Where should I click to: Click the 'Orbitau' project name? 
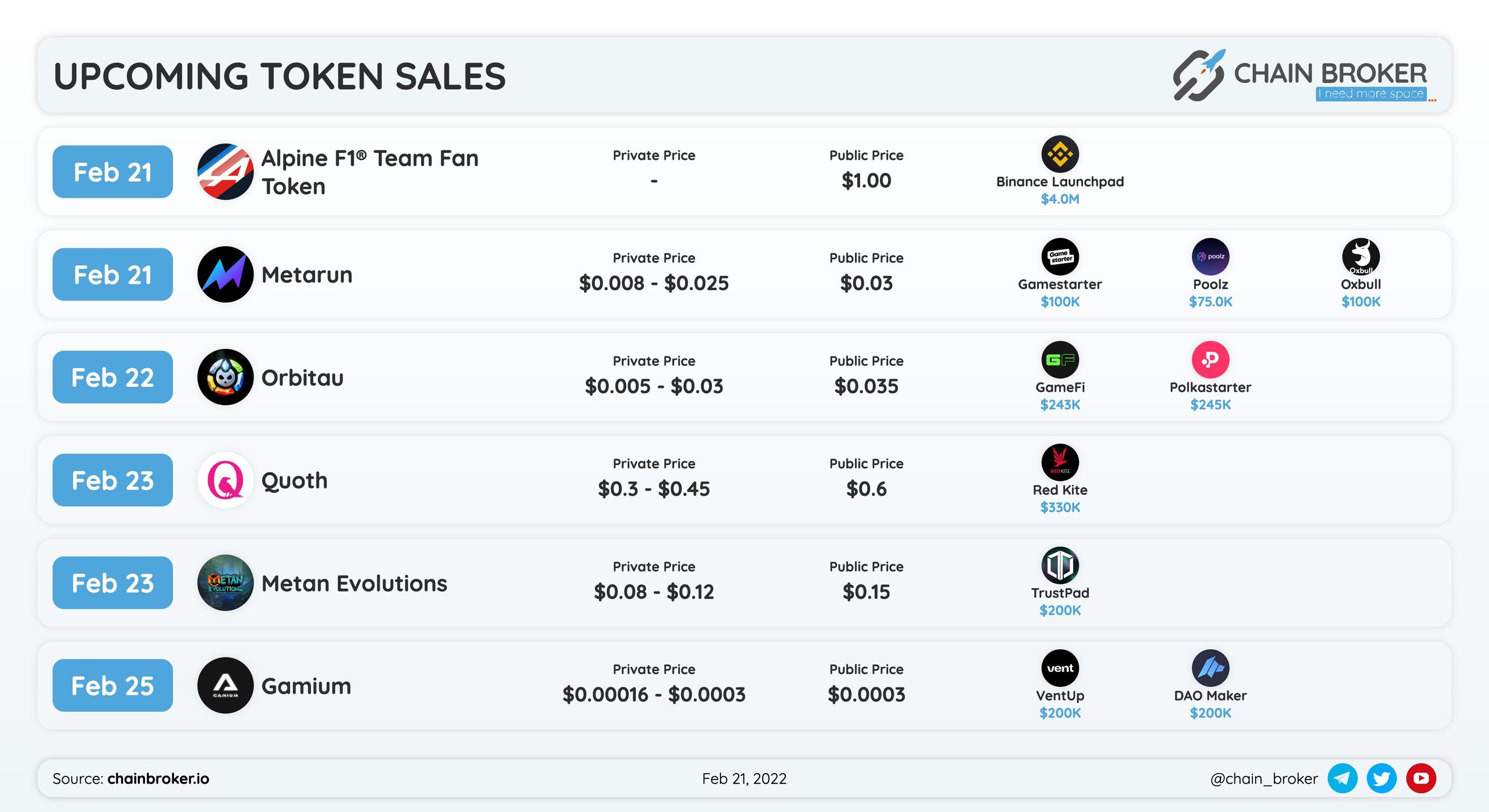[x=302, y=377]
